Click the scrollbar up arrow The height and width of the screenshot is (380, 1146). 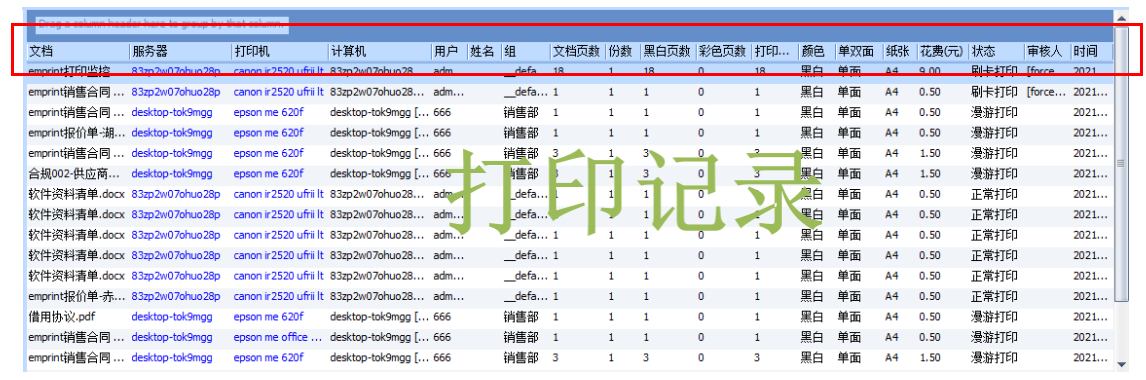(1121, 15)
